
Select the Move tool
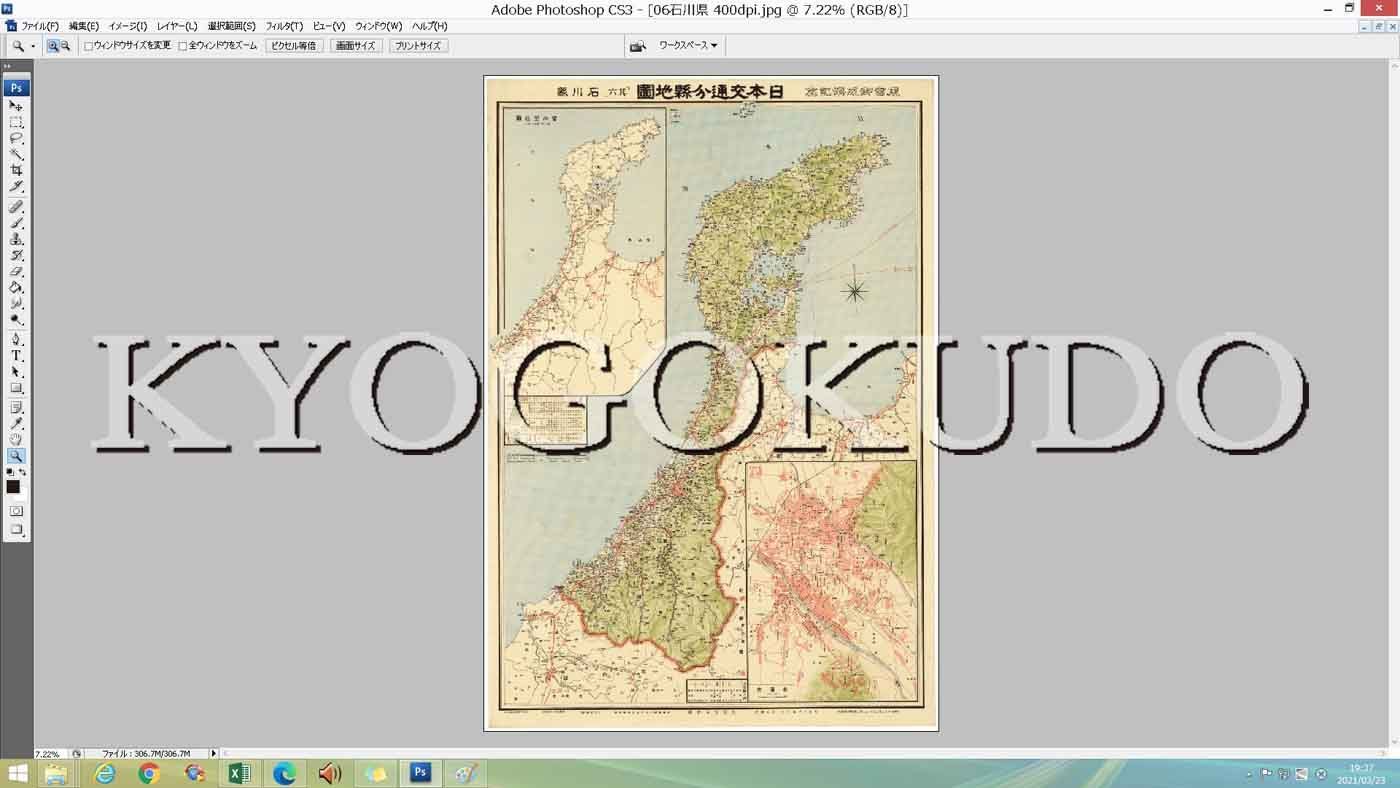click(16, 106)
